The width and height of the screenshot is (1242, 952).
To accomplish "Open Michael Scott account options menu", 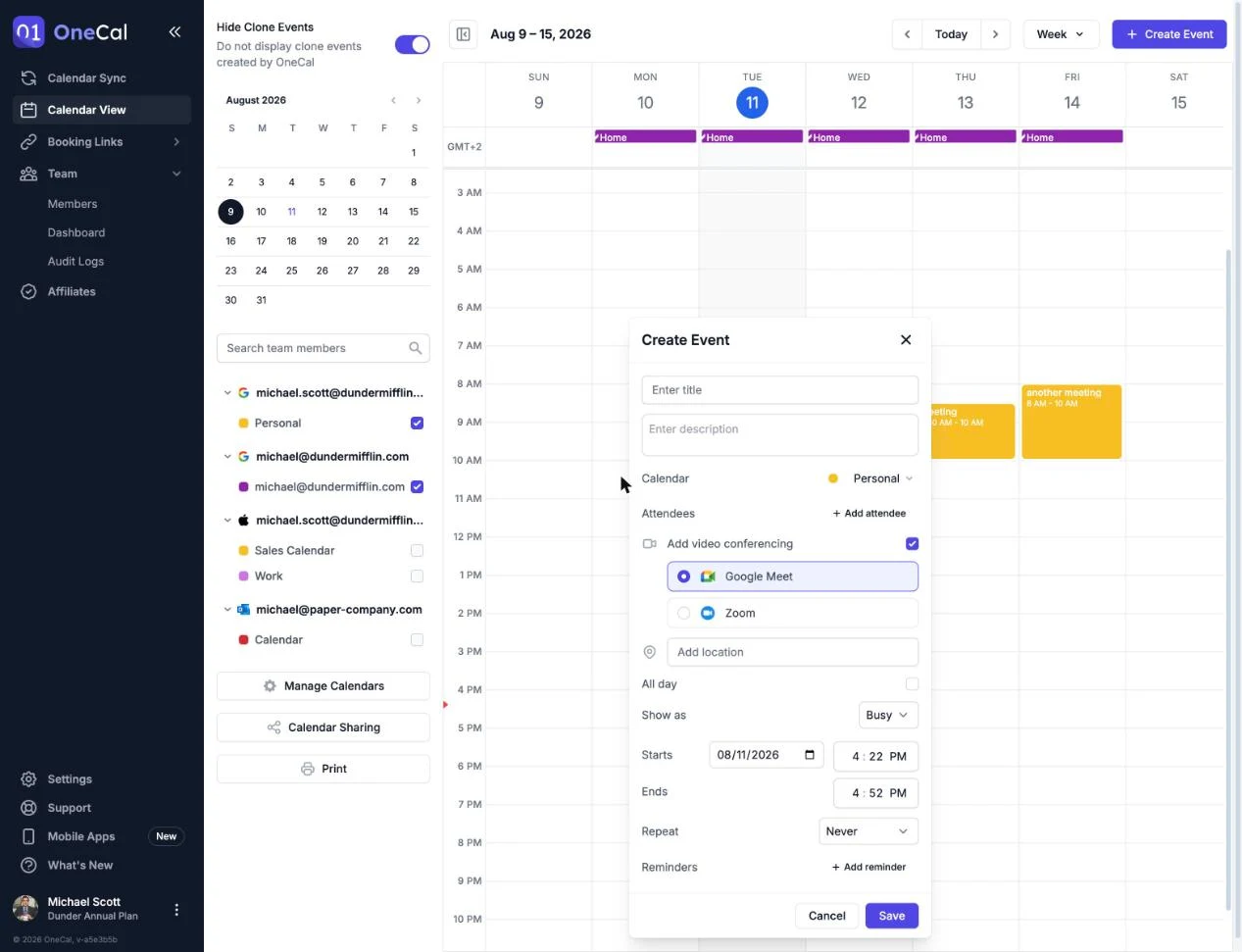I will [176, 910].
